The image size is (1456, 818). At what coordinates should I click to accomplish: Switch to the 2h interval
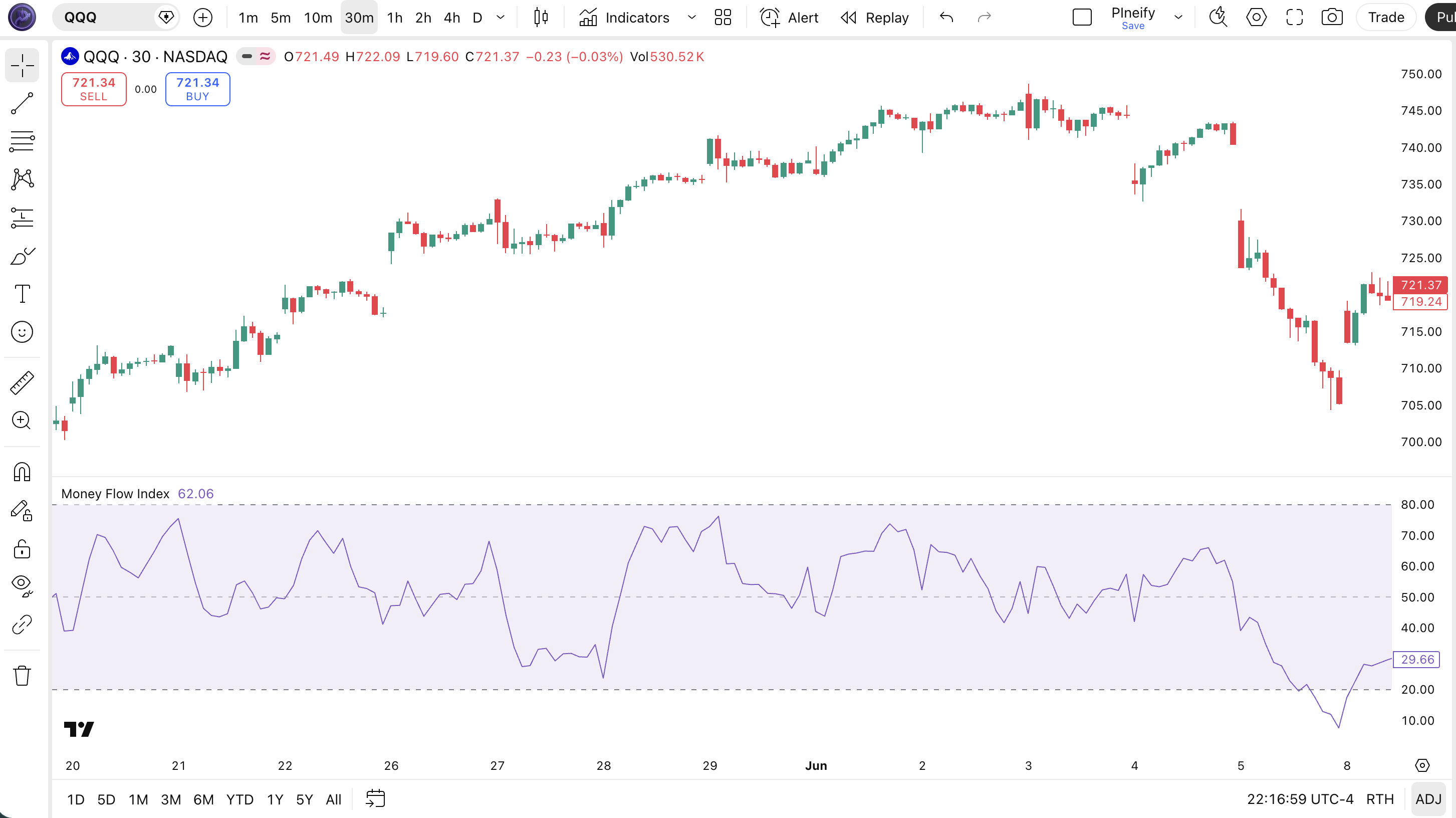pos(423,18)
